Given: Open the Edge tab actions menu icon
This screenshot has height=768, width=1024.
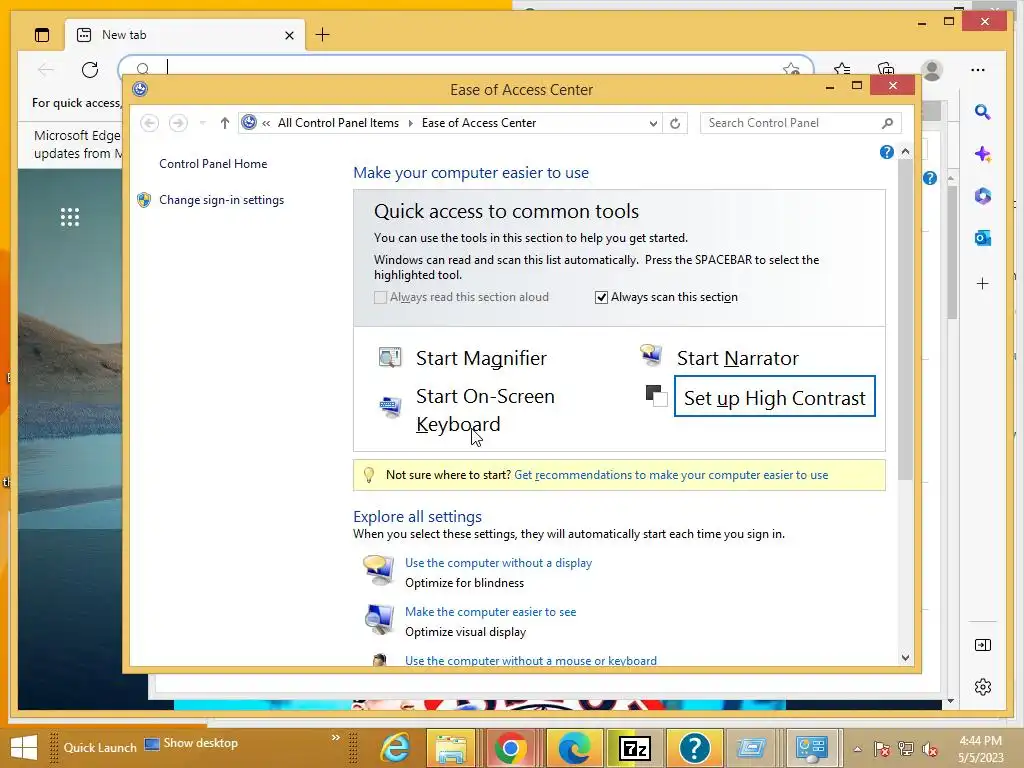Looking at the screenshot, I should (42, 35).
